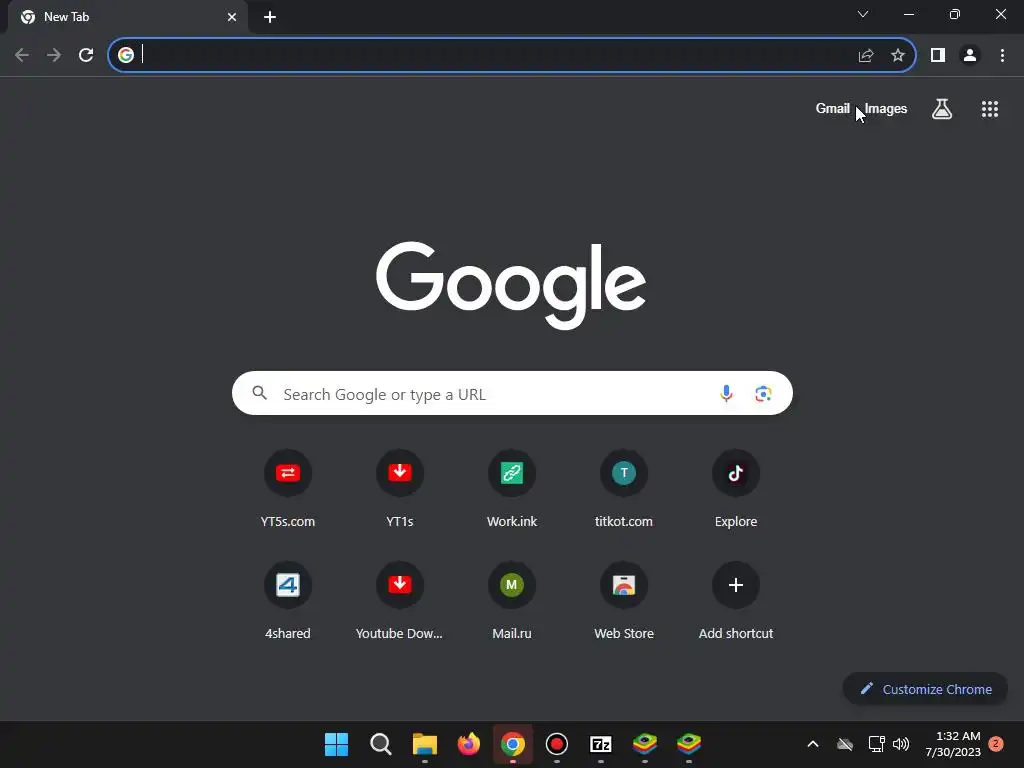
Task: Open Search Labs flask icon
Action: point(942,108)
